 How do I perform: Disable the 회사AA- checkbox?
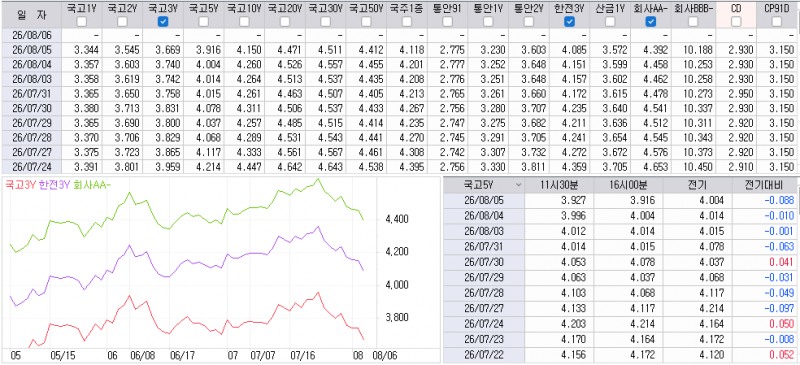651,21
